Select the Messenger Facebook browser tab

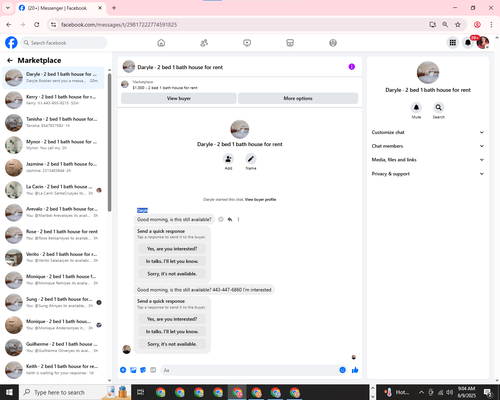[61, 8]
